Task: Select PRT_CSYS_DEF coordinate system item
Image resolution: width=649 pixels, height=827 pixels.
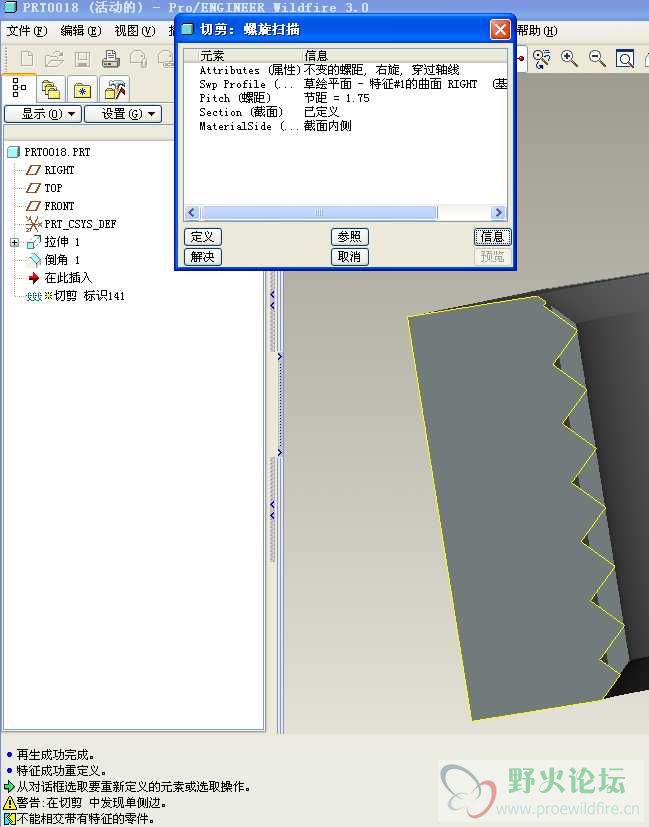Action: [x=80, y=224]
